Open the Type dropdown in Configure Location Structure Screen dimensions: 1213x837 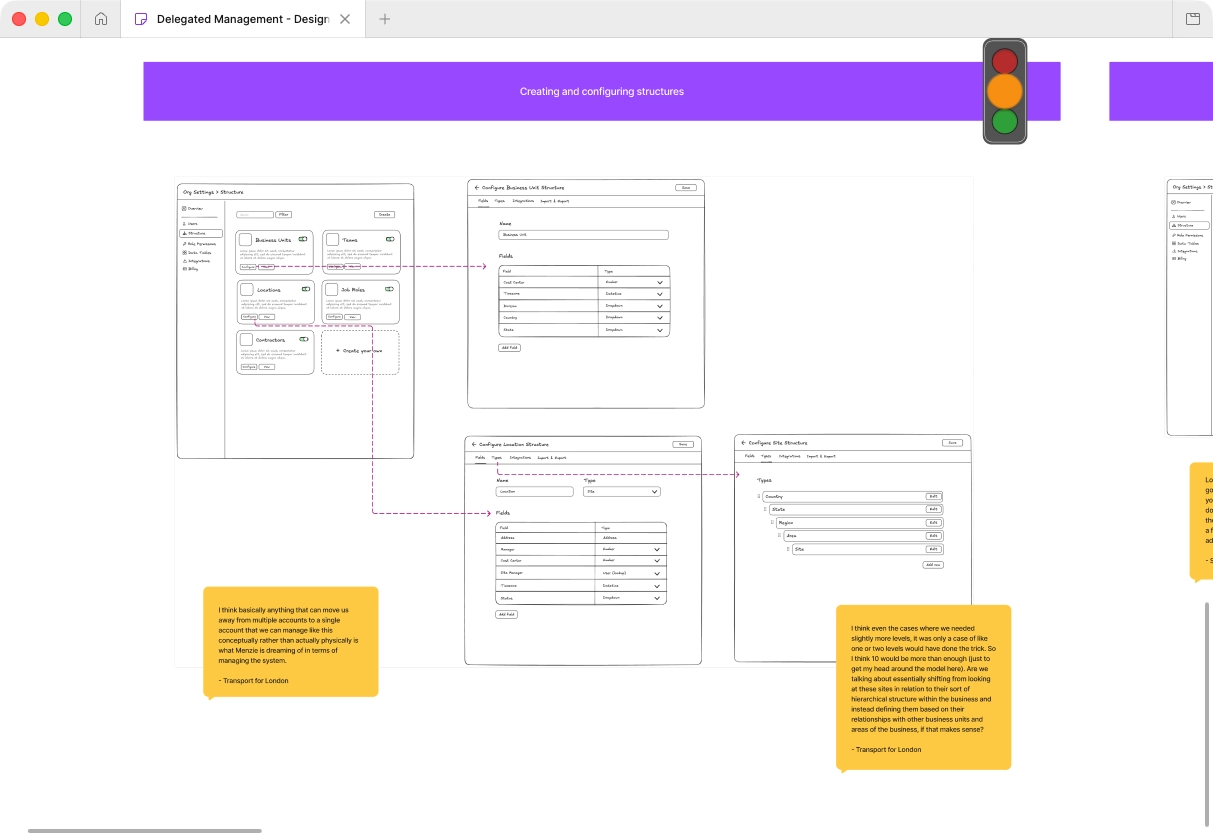(x=622, y=492)
